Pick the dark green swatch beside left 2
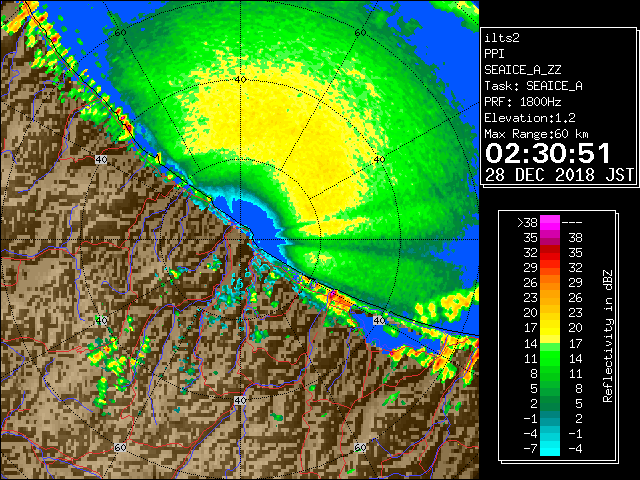The height and width of the screenshot is (480, 640). pyautogui.click(x=550, y=403)
